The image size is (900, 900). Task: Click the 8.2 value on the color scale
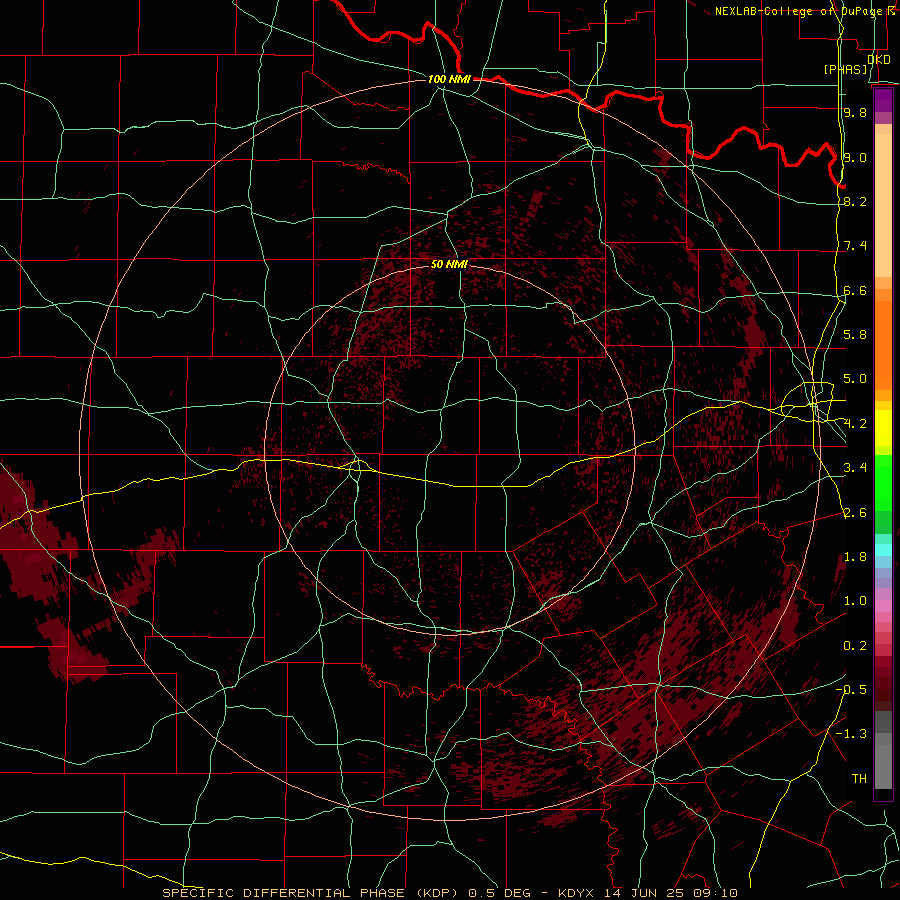(855, 201)
